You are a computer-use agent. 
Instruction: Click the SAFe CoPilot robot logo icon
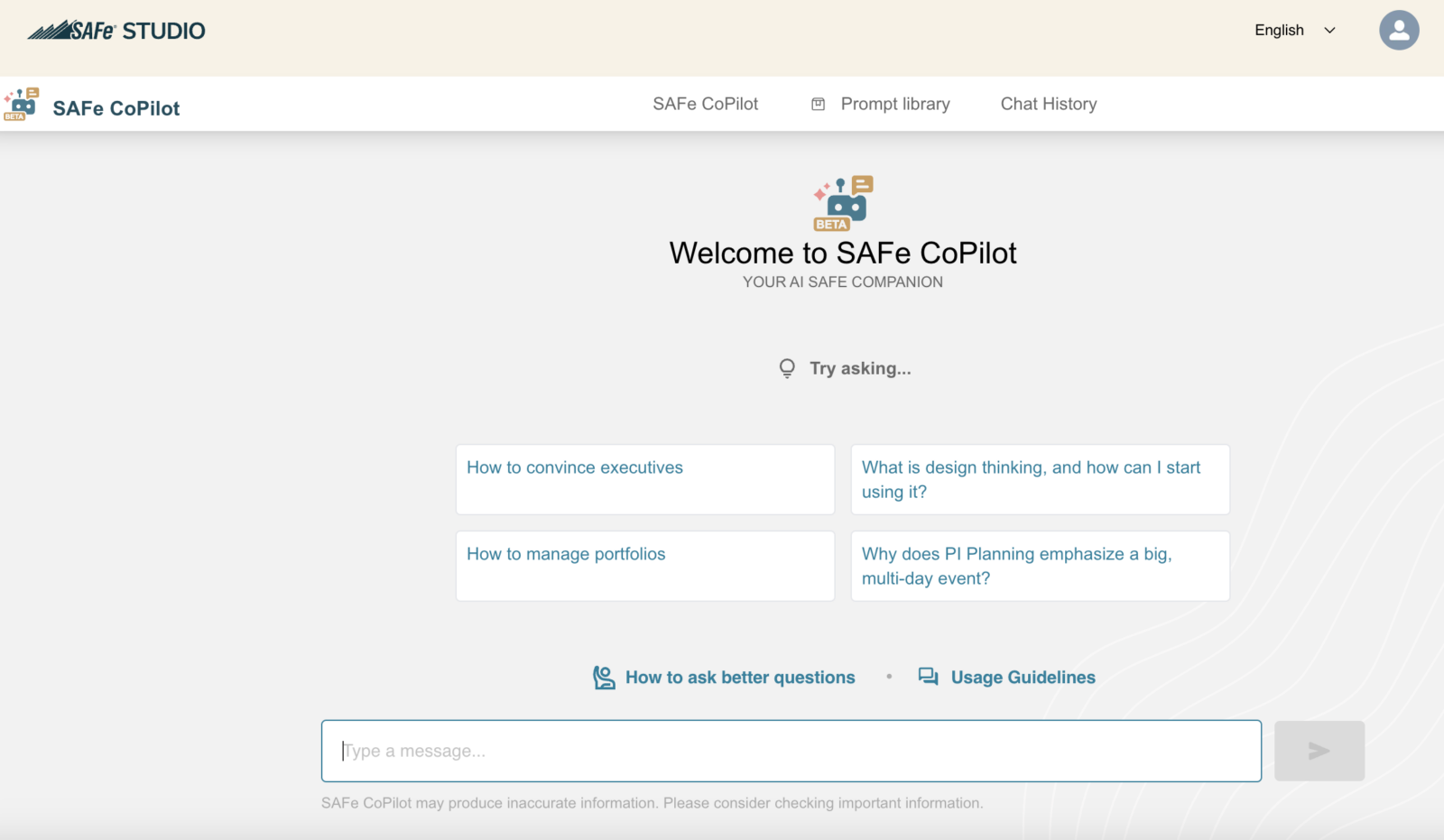22,104
